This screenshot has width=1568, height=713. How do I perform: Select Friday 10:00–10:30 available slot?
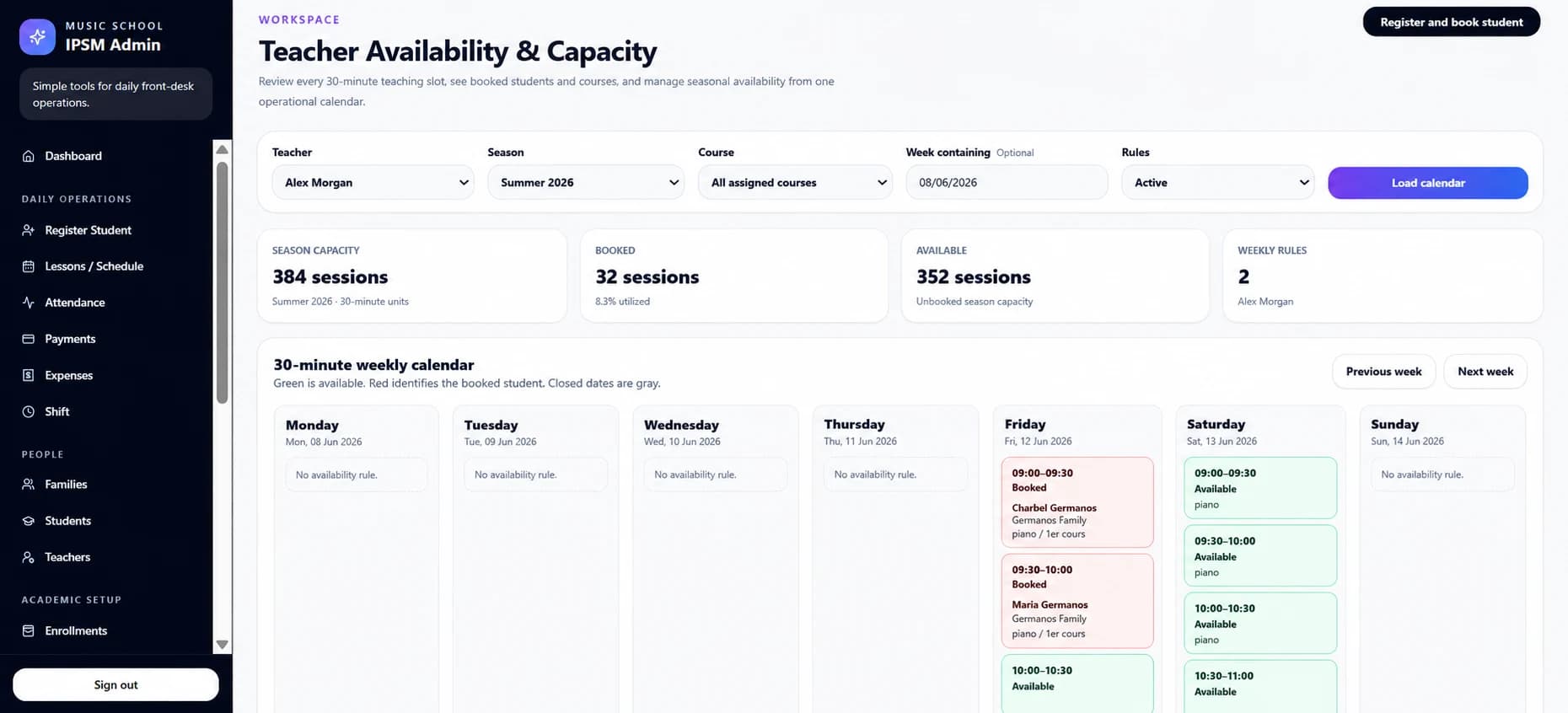click(1077, 684)
